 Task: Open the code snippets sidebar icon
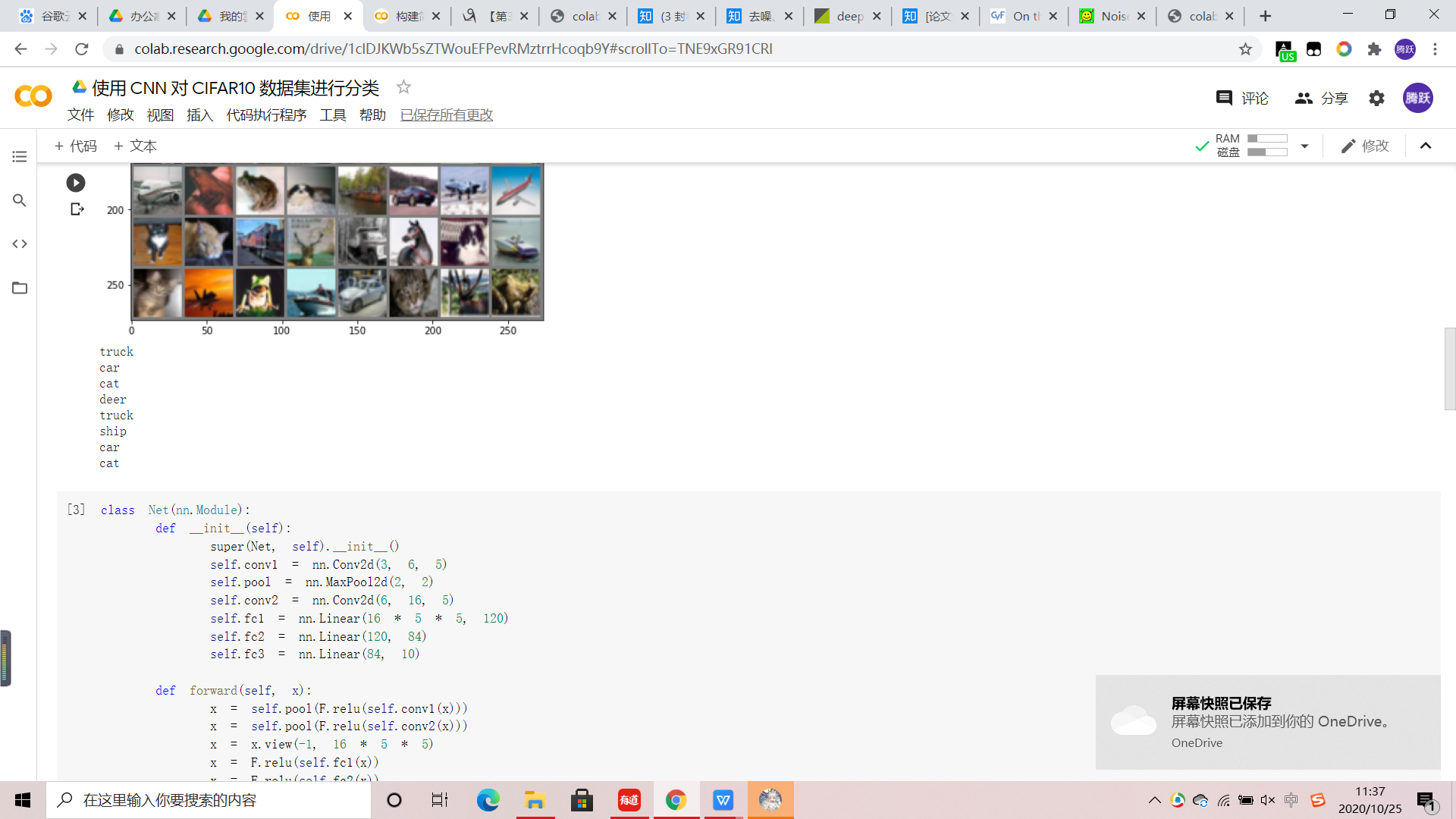tap(20, 243)
